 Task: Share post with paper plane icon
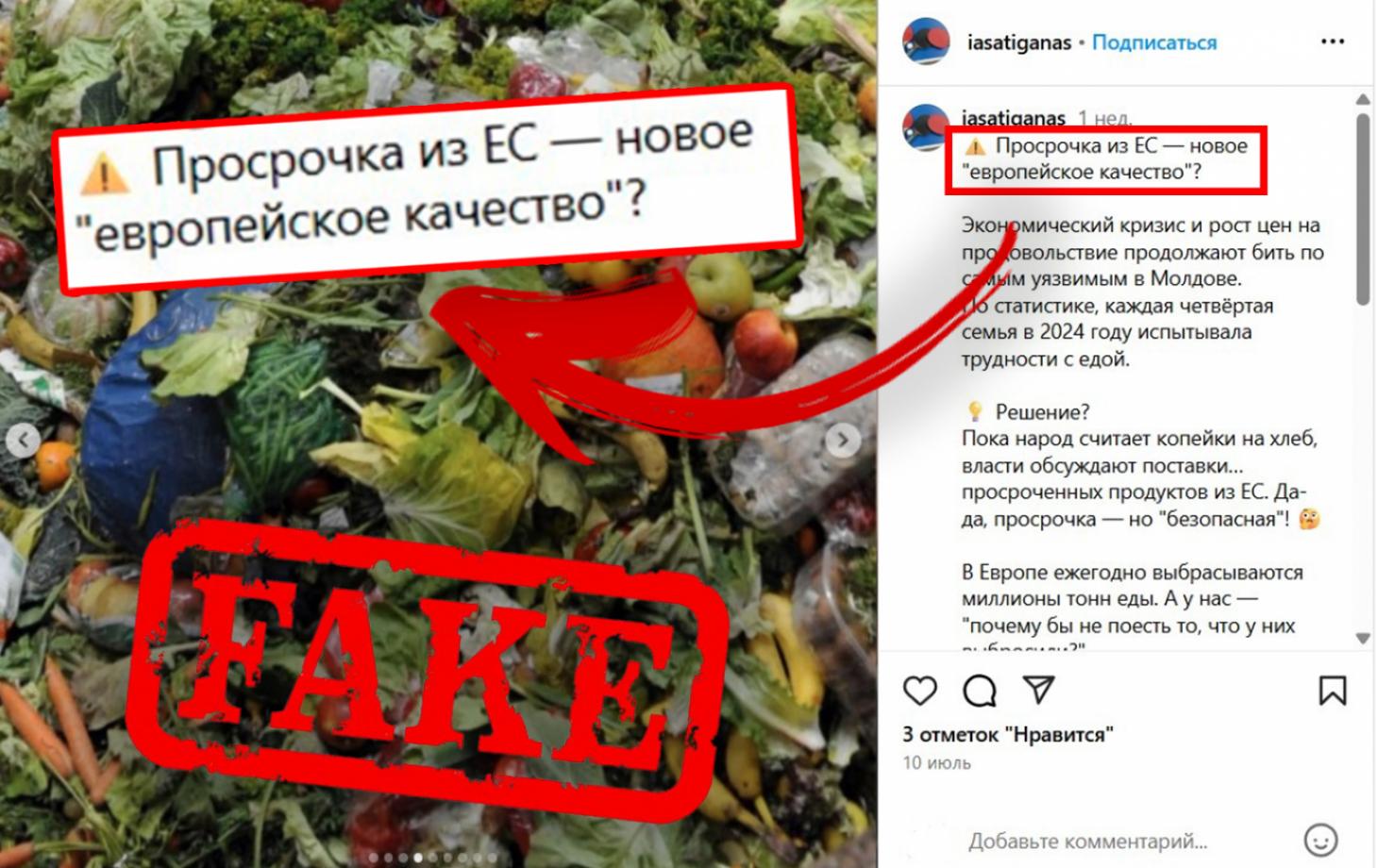pyautogui.click(x=1038, y=690)
